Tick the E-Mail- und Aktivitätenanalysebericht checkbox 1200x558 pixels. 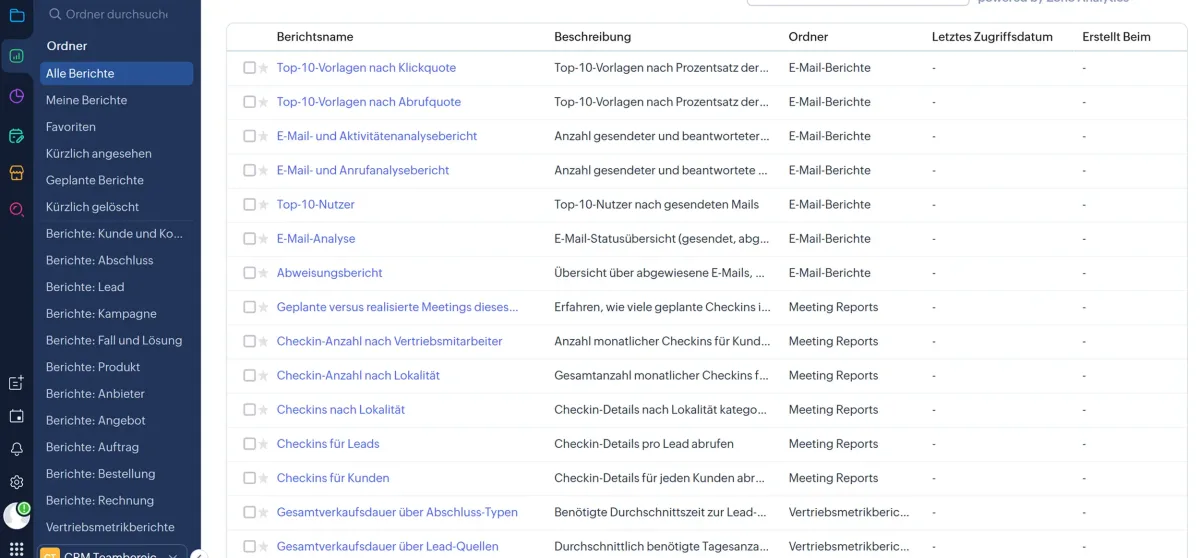click(249, 136)
